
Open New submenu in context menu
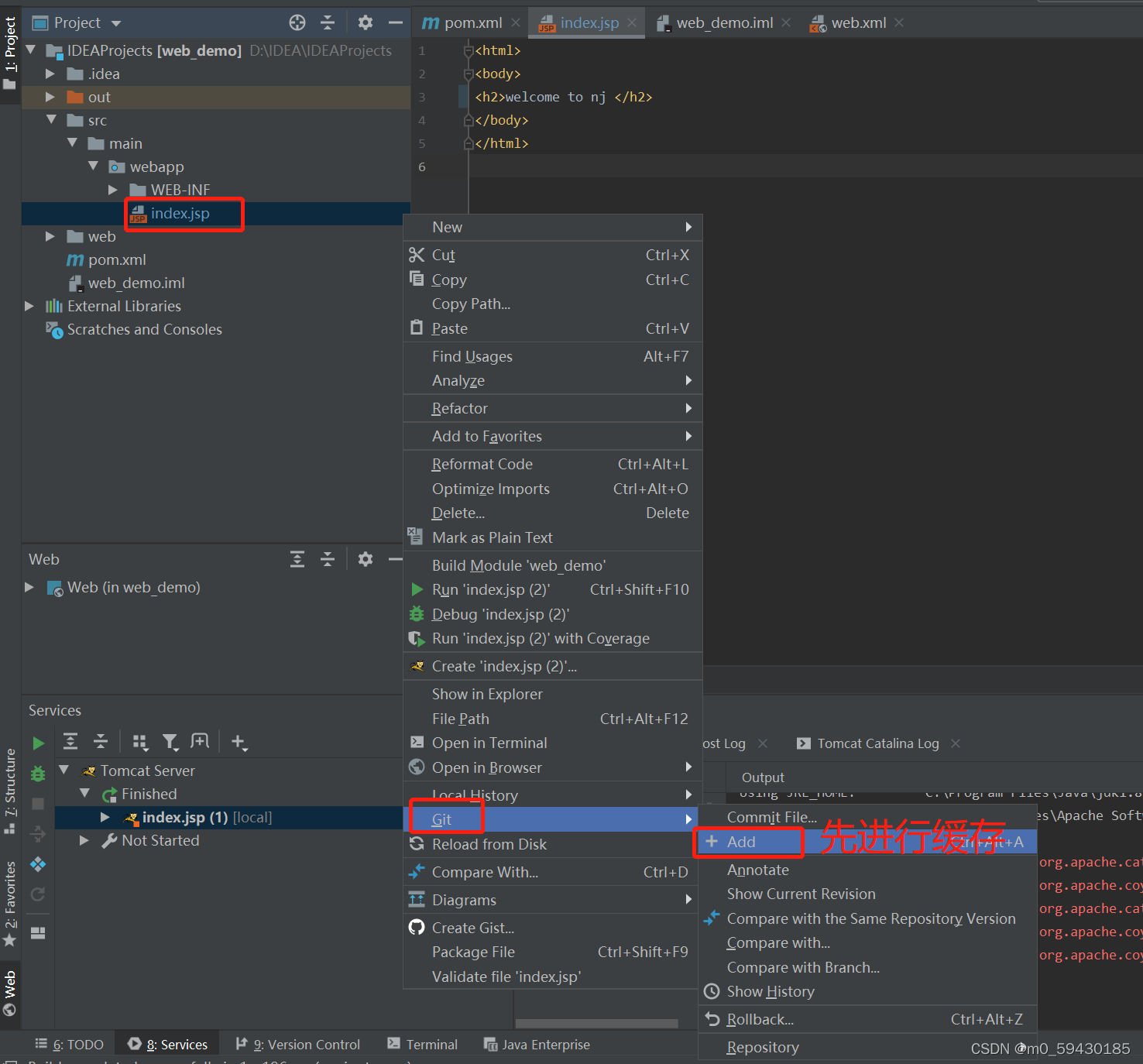click(552, 227)
